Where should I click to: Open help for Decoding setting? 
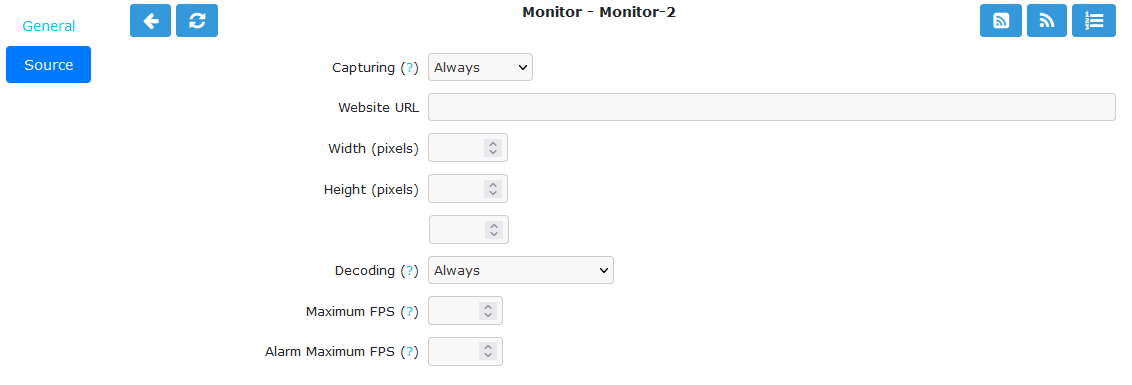point(409,270)
